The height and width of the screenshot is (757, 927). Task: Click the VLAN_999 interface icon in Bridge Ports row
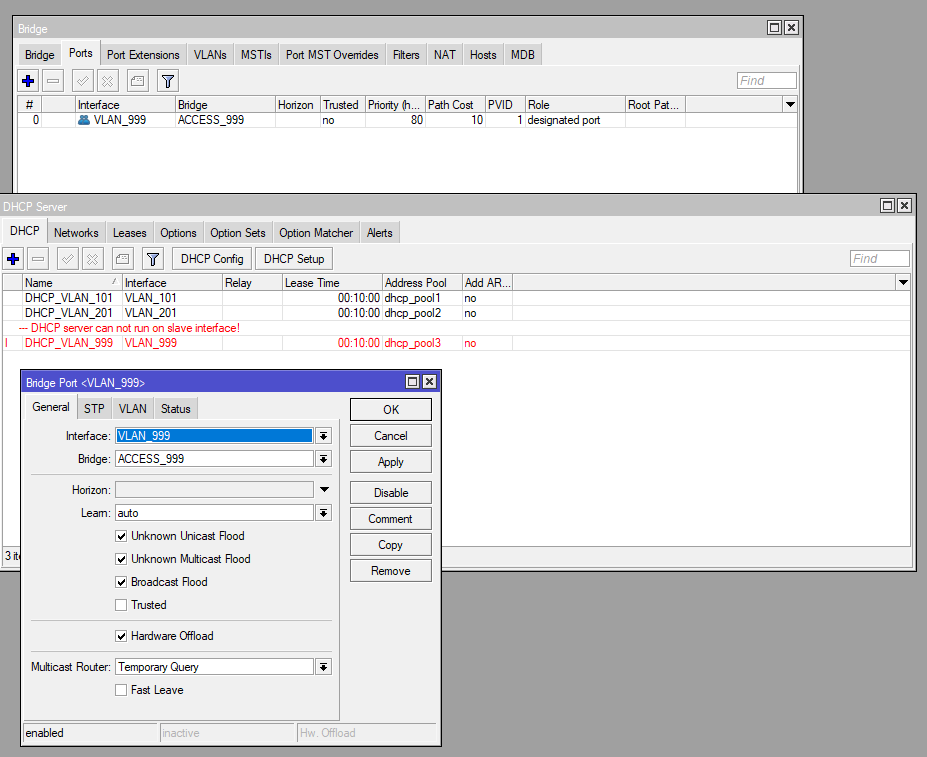83,120
